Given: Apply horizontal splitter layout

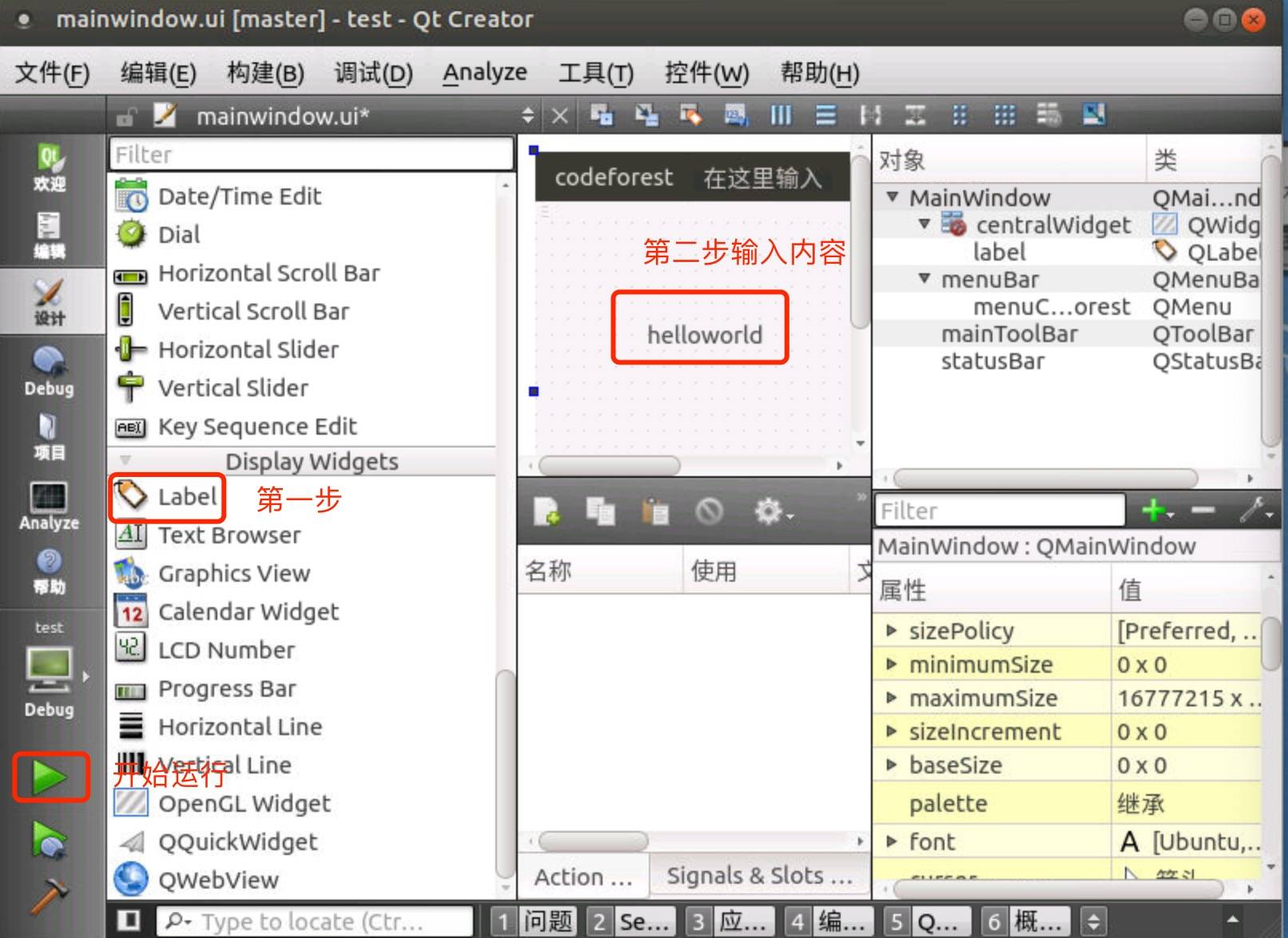Looking at the screenshot, I should (870, 115).
